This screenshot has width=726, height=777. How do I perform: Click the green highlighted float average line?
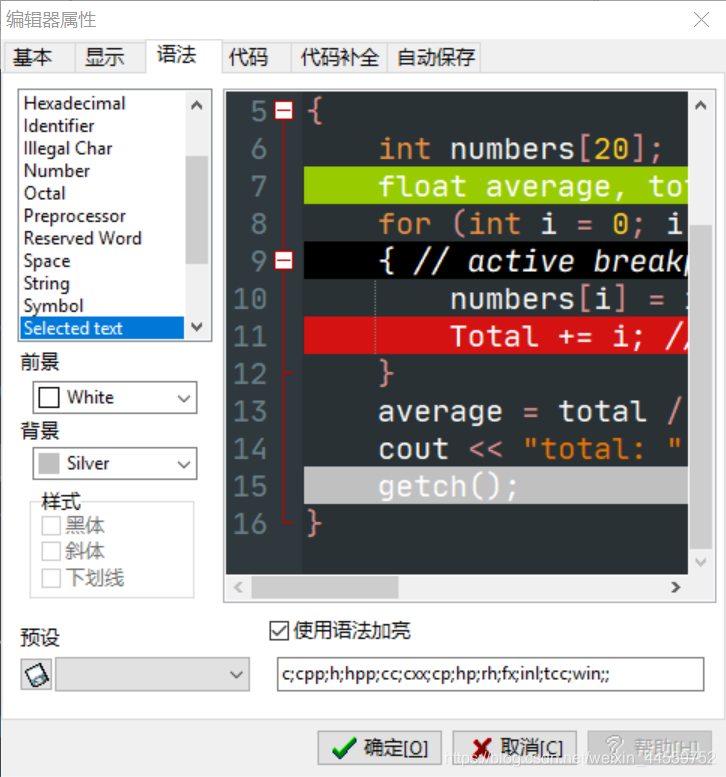(x=496, y=185)
